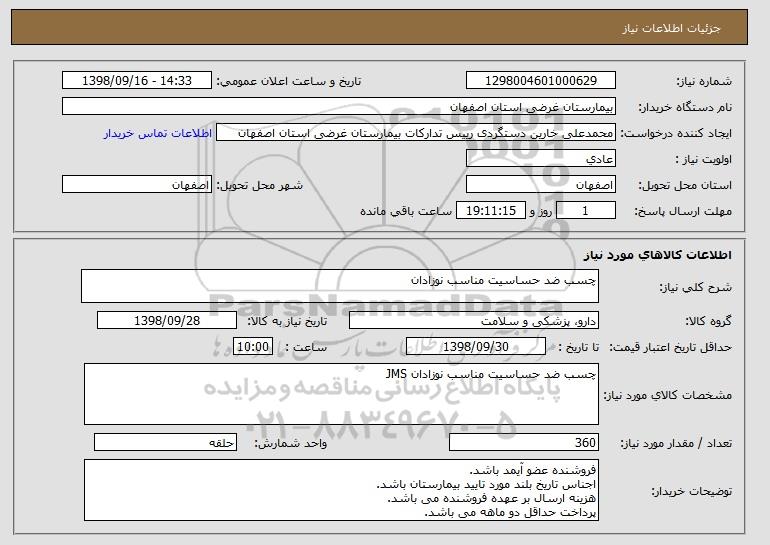Click the label اولویت نیاز
This screenshot has height=545, width=770.
(704, 159)
